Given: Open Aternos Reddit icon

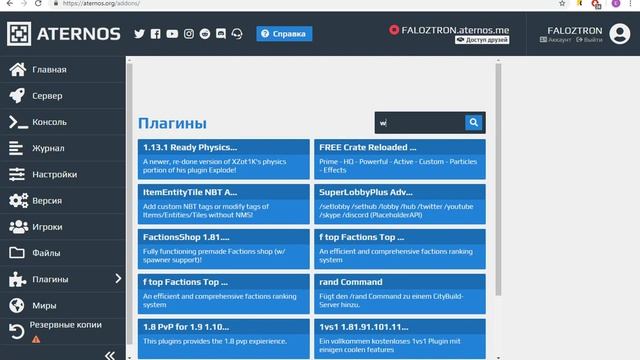Looking at the screenshot, I should pos(205,33).
